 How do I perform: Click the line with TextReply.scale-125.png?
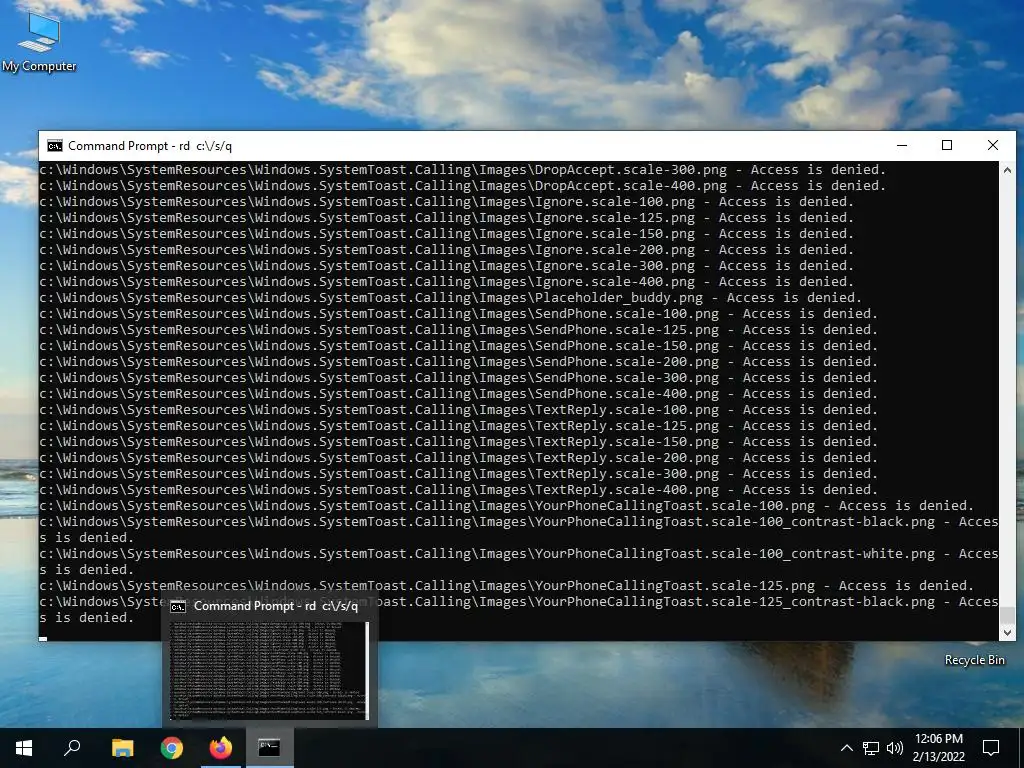(x=458, y=426)
